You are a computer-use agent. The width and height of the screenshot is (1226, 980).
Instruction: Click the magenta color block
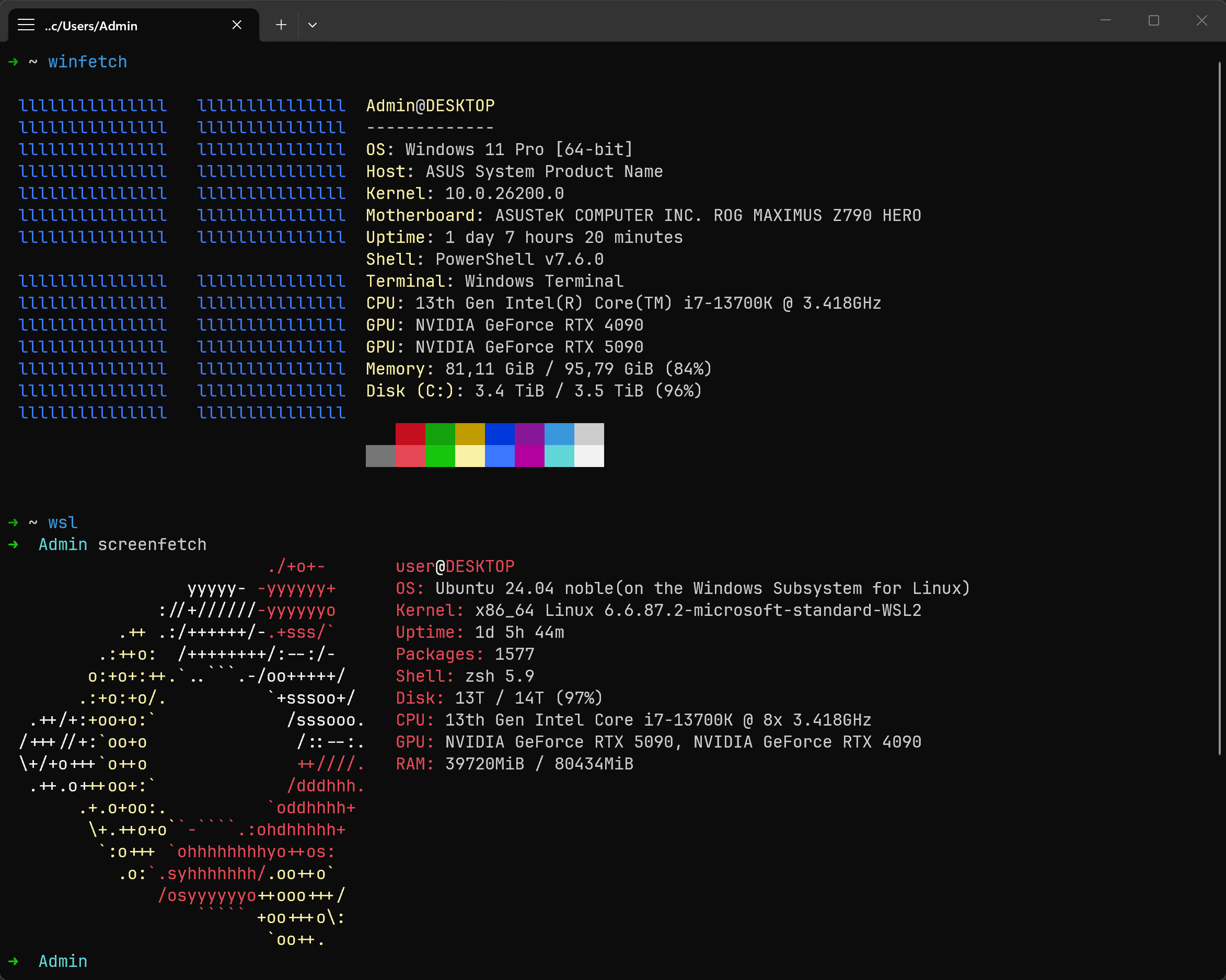[x=529, y=456]
